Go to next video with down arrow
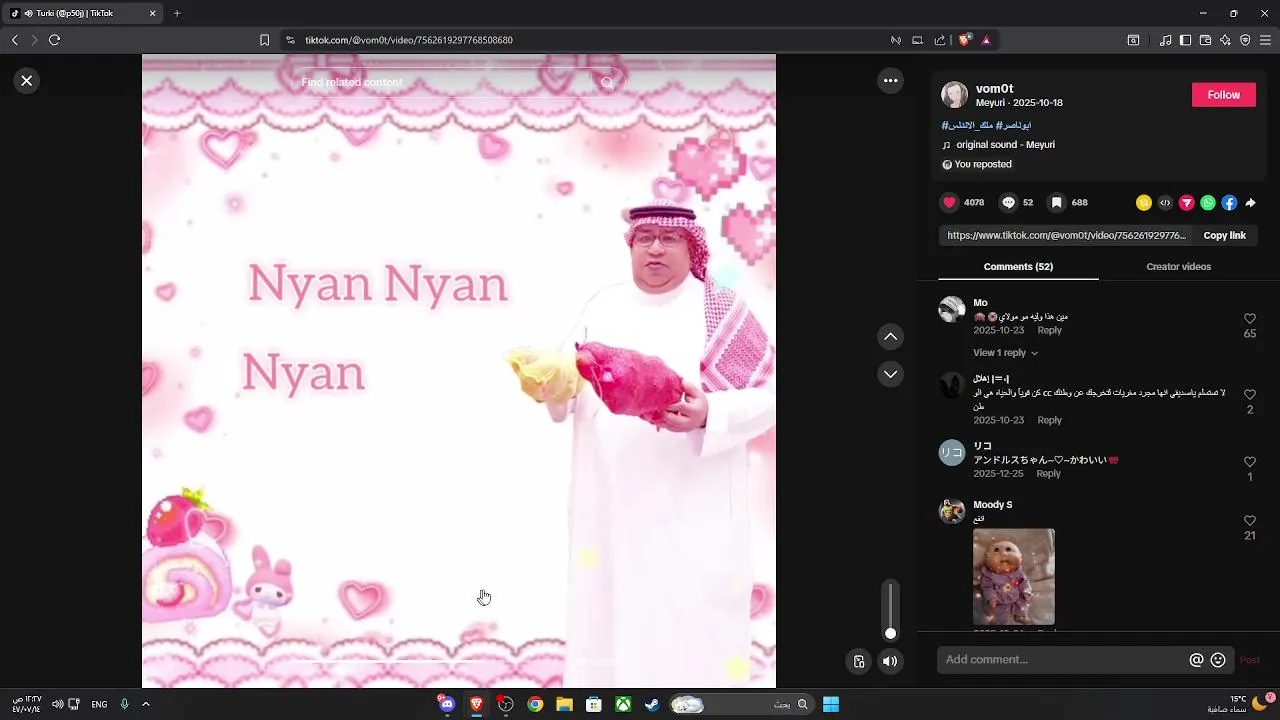 click(890, 374)
